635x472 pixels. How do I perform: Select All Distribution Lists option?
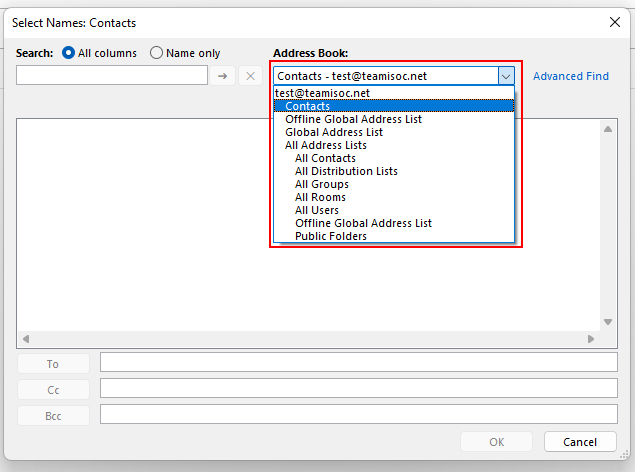click(346, 171)
